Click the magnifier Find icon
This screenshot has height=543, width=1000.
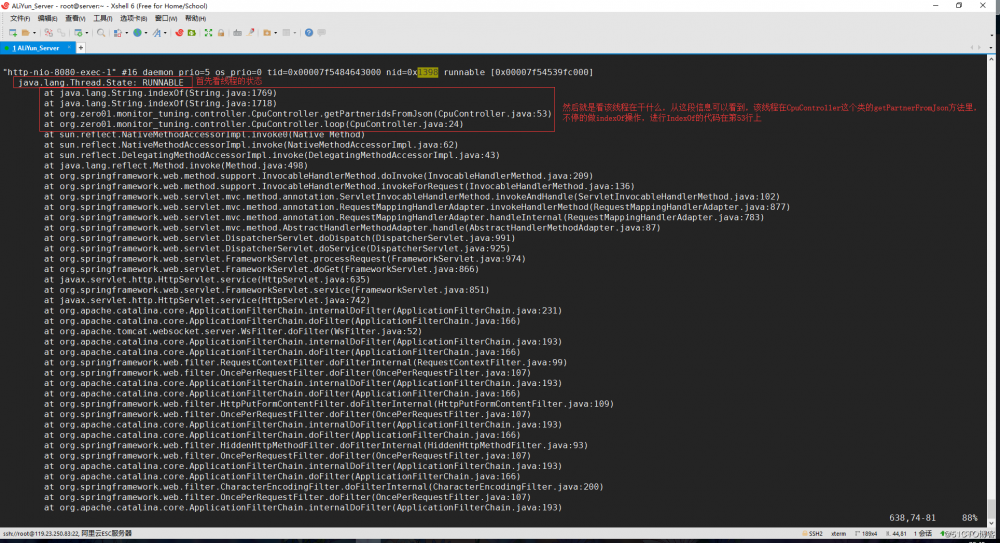coord(101,33)
